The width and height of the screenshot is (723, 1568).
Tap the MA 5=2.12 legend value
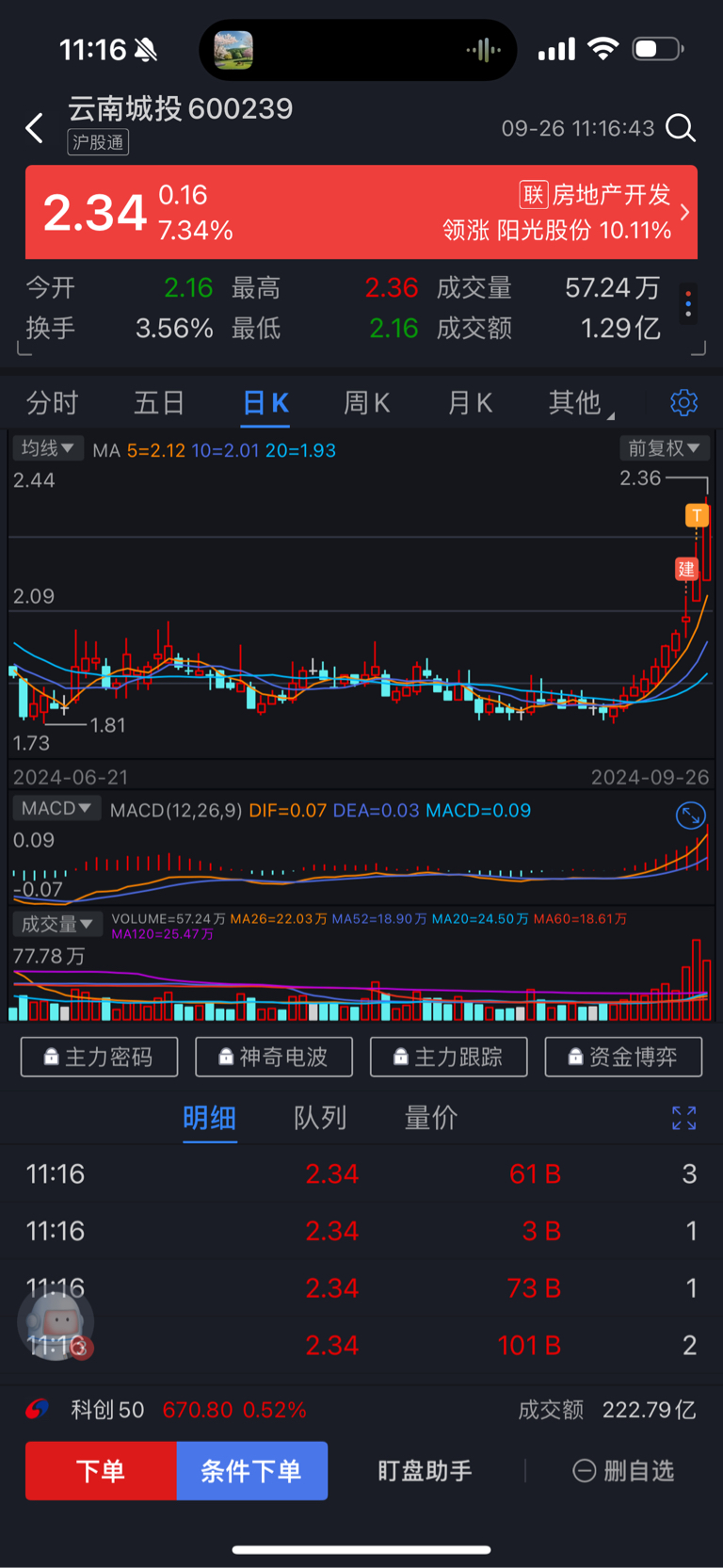click(156, 451)
